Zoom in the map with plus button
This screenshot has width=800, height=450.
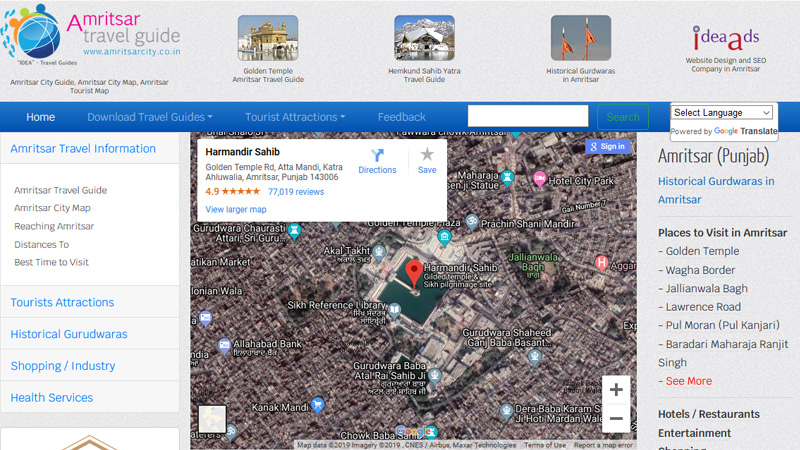click(616, 390)
